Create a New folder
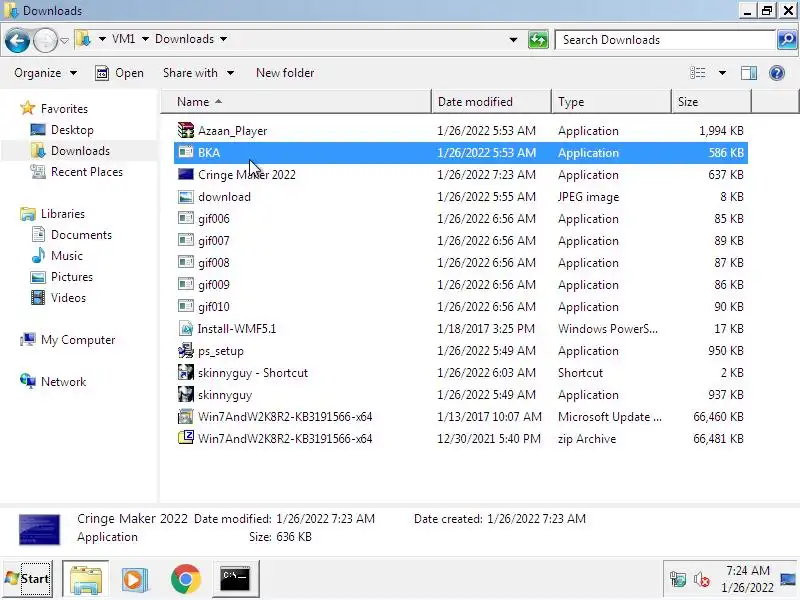This screenshot has height=600, width=800. pyautogui.click(x=285, y=73)
